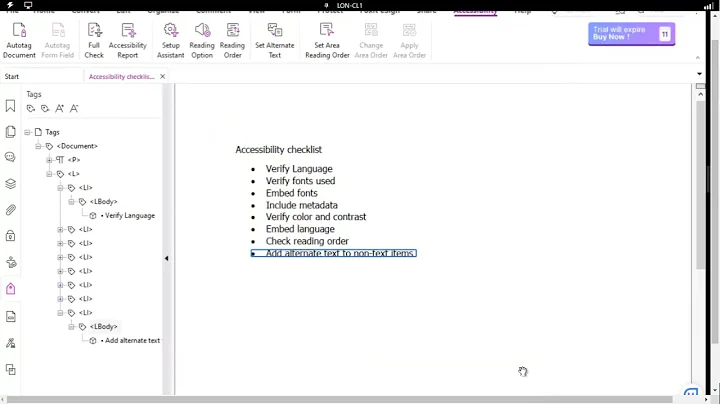Click the horizontal scrollbar at the bottom
720x404 pixels.
point(340,399)
